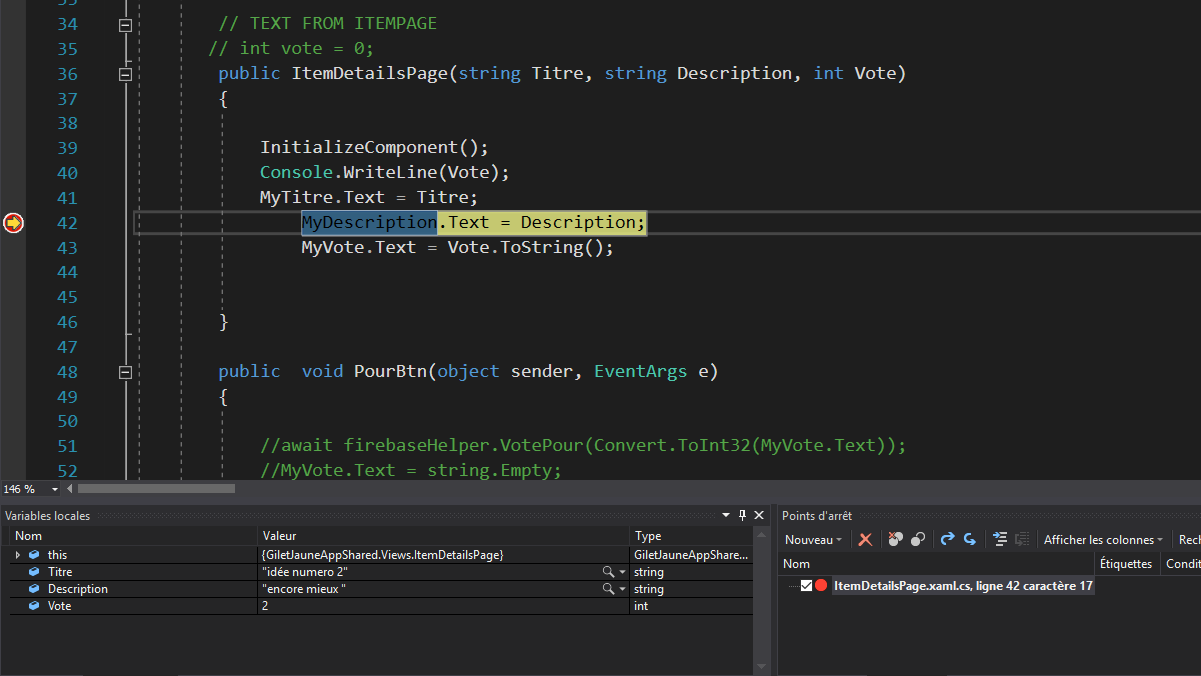Click the horizontal scrollbar of the code editor

pyautogui.click(x=156, y=489)
